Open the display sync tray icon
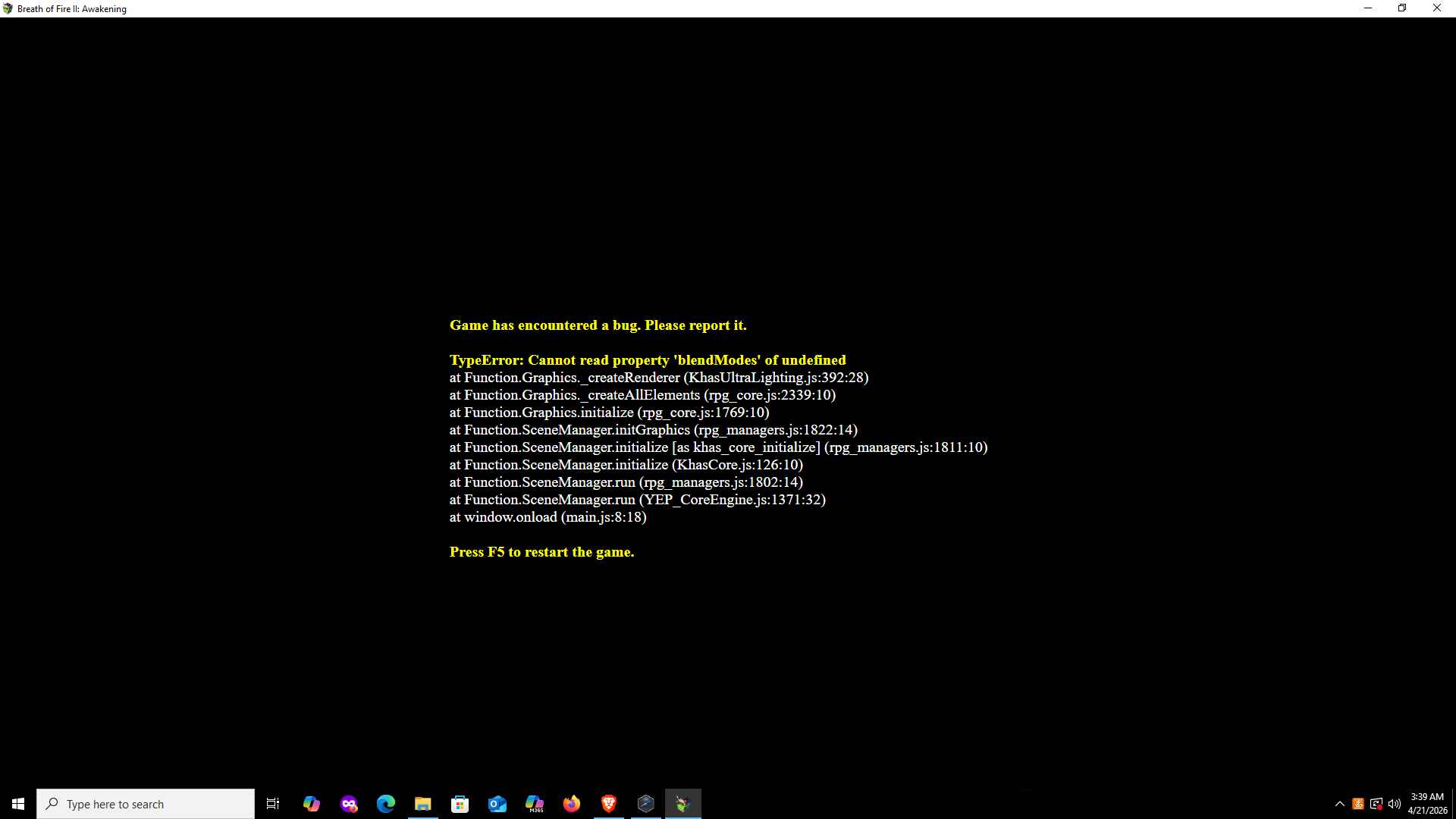The width and height of the screenshot is (1456, 819). 1376,804
